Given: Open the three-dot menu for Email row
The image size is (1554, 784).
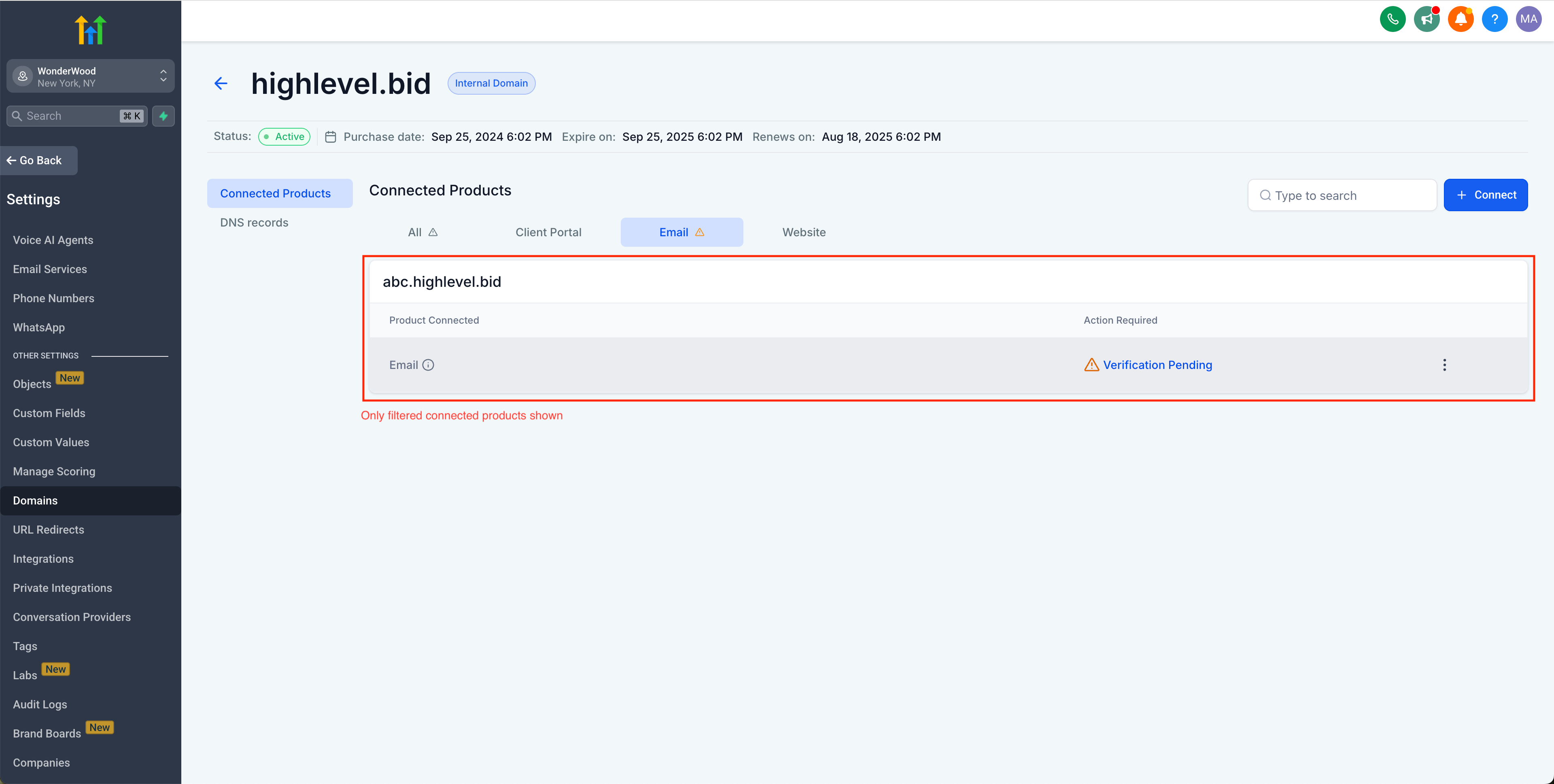Looking at the screenshot, I should click(x=1444, y=365).
